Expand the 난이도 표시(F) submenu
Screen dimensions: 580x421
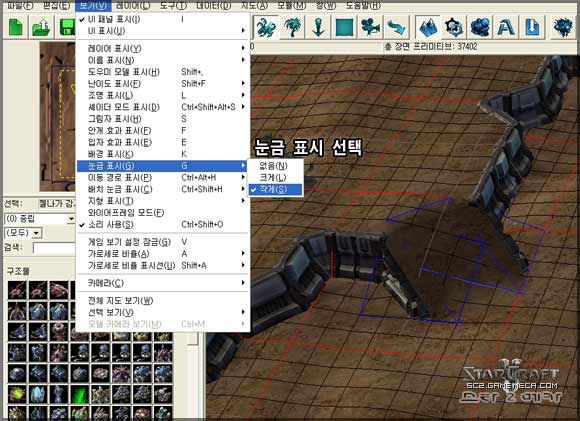(x=163, y=84)
